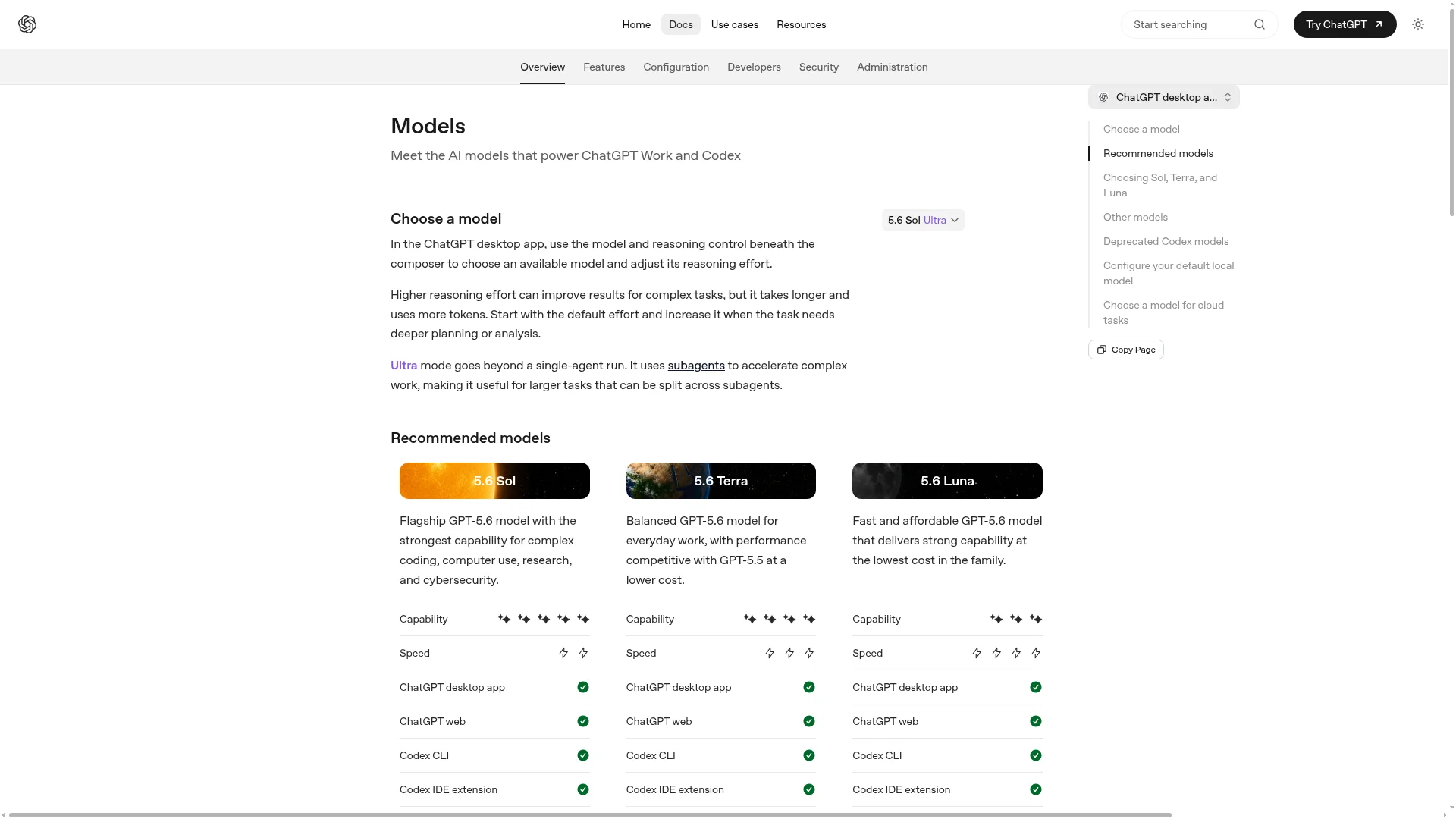Switch to the Developers tab
The height and width of the screenshot is (819, 1456).
tap(754, 67)
